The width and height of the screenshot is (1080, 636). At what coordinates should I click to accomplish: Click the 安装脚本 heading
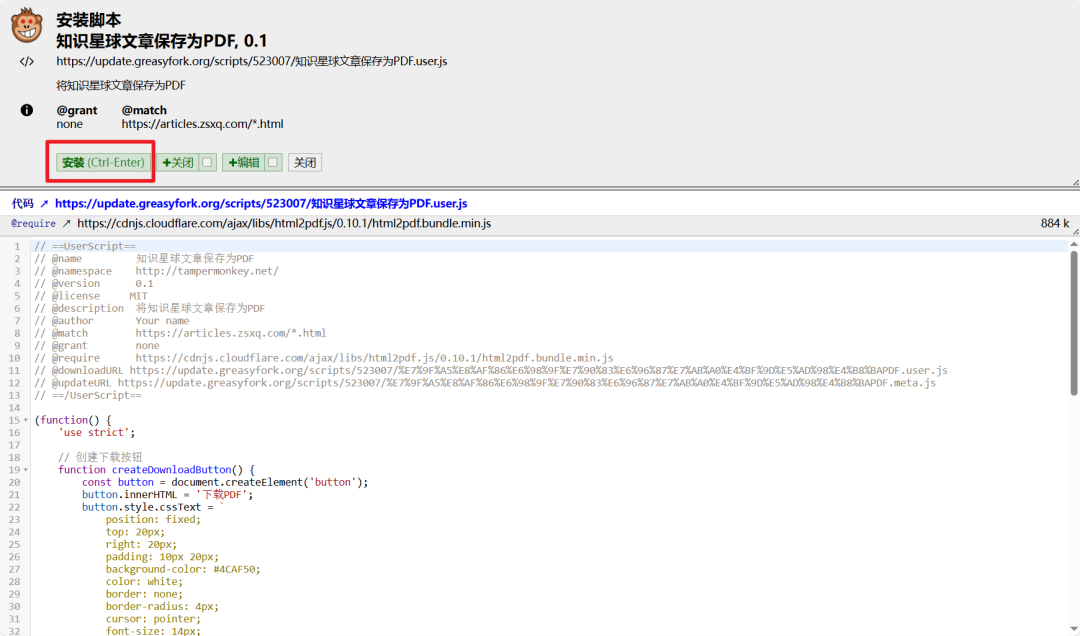point(89,20)
